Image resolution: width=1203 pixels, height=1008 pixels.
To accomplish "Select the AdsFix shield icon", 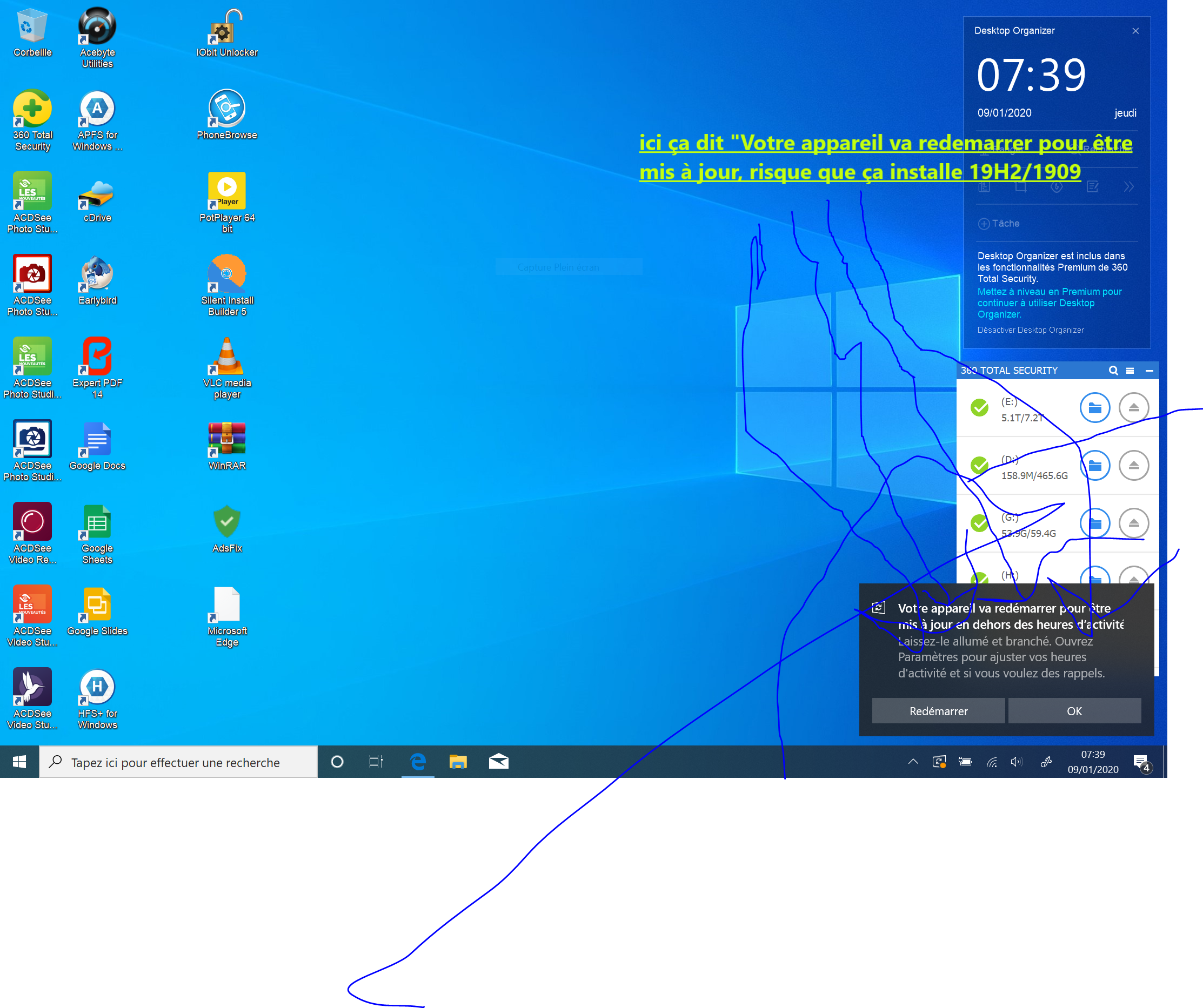I will coord(227,529).
